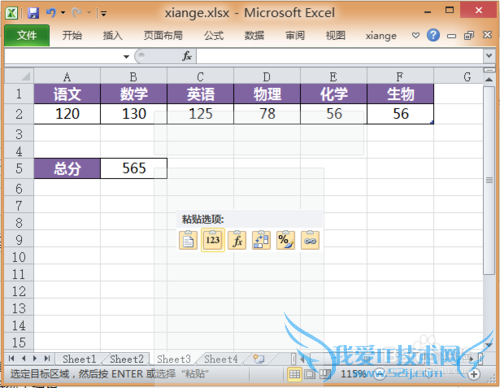Choose the Paste Values (123) option
Image resolution: width=500 pixels, height=388 pixels.
[213, 240]
